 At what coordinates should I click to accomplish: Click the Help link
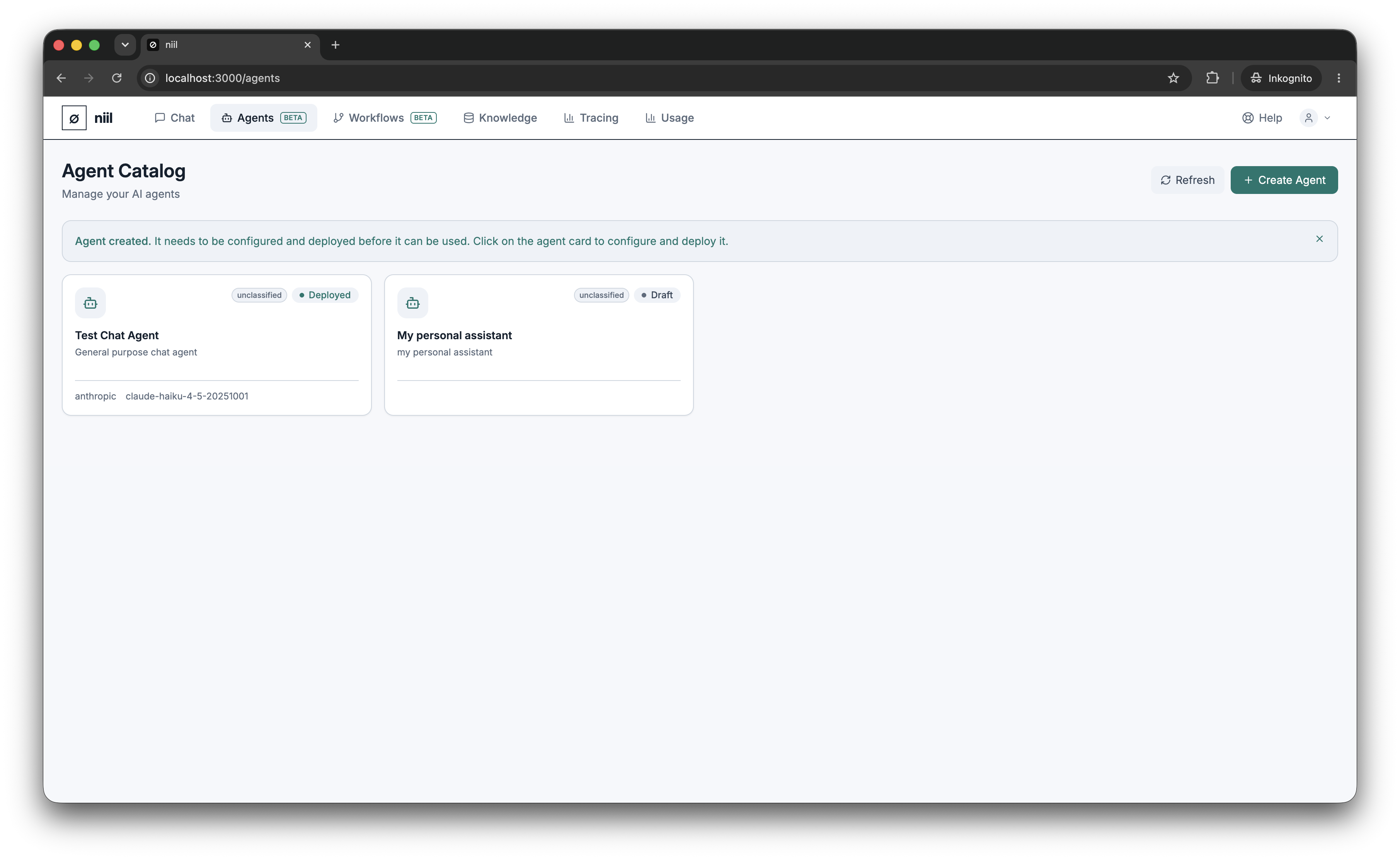click(x=1262, y=118)
